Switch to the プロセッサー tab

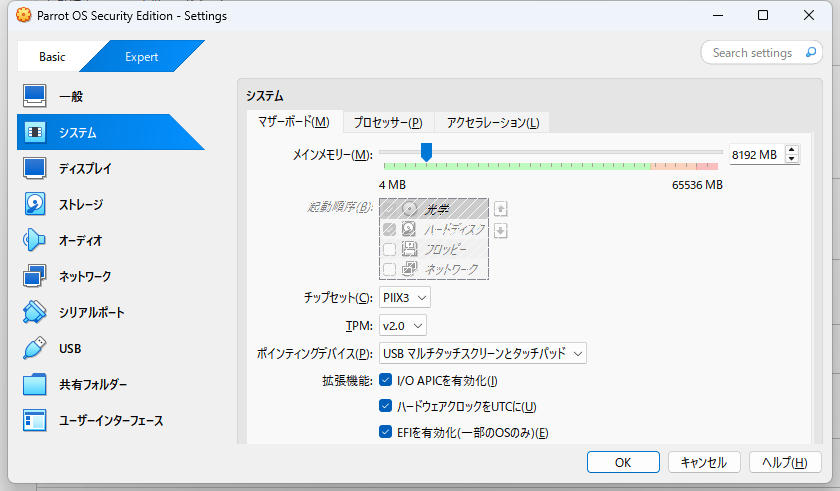point(388,123)
